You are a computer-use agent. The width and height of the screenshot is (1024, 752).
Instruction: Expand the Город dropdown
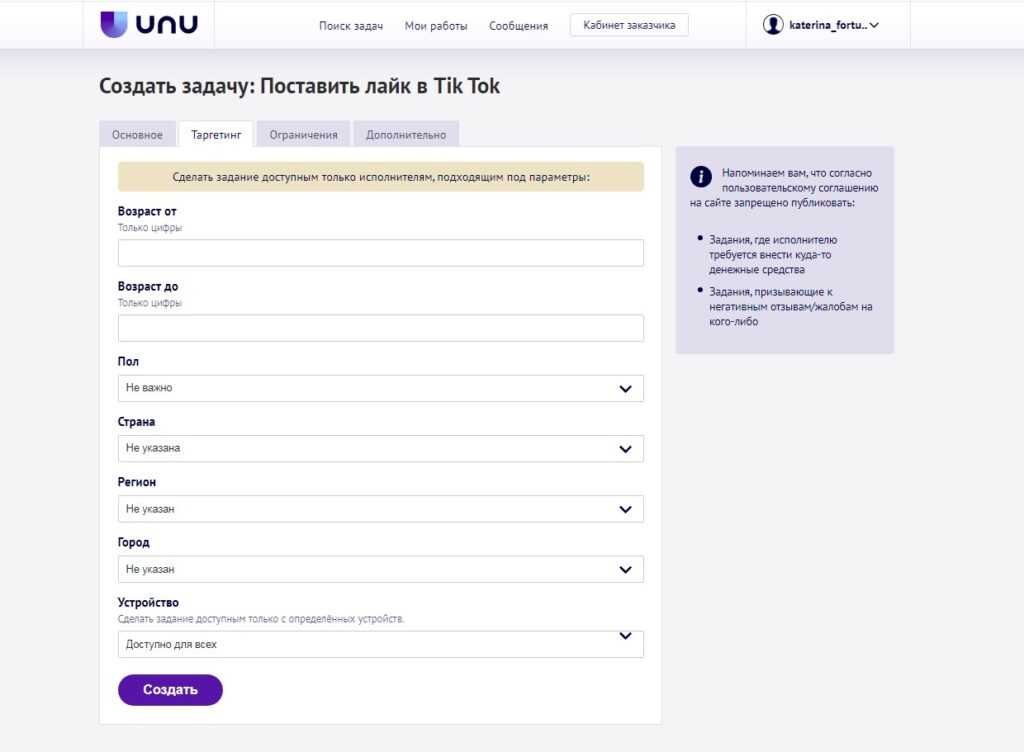coord(381,569)
